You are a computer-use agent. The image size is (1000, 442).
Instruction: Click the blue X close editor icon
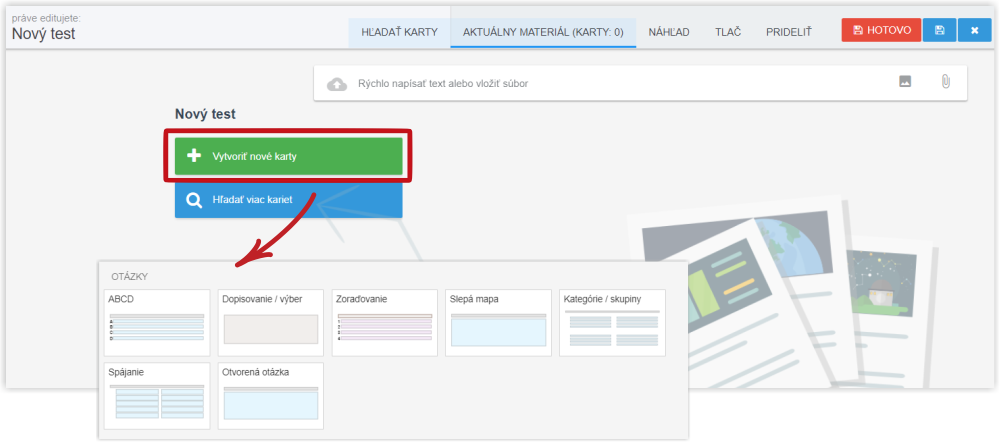(974, 31)
